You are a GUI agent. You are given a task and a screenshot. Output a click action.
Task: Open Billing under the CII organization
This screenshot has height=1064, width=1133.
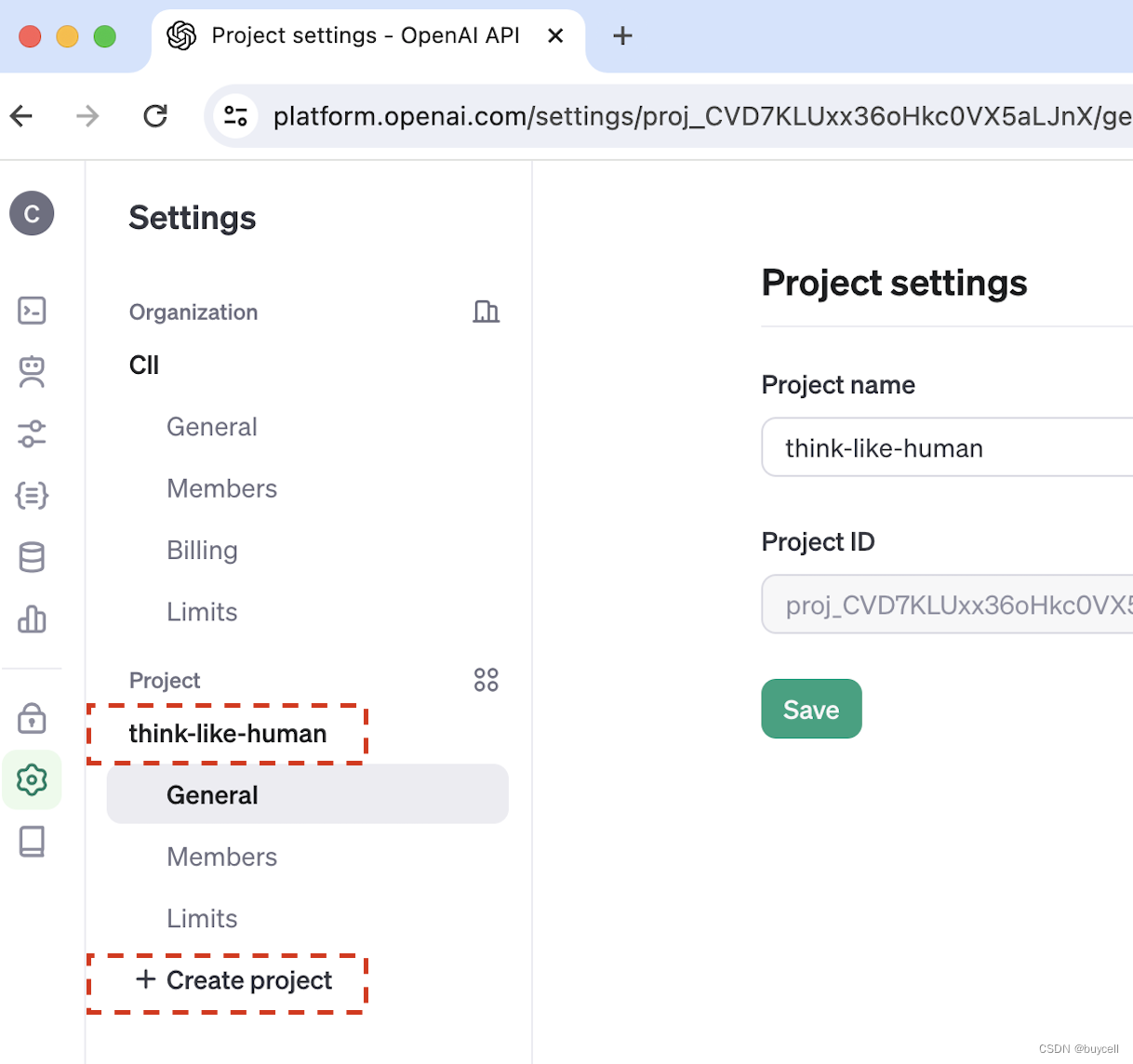click(202, 550)
